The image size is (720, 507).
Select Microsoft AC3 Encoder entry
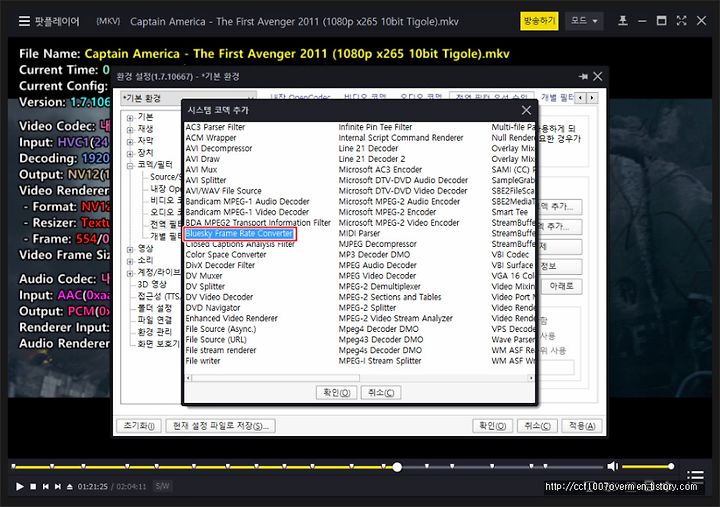click(x=380, y=169)
